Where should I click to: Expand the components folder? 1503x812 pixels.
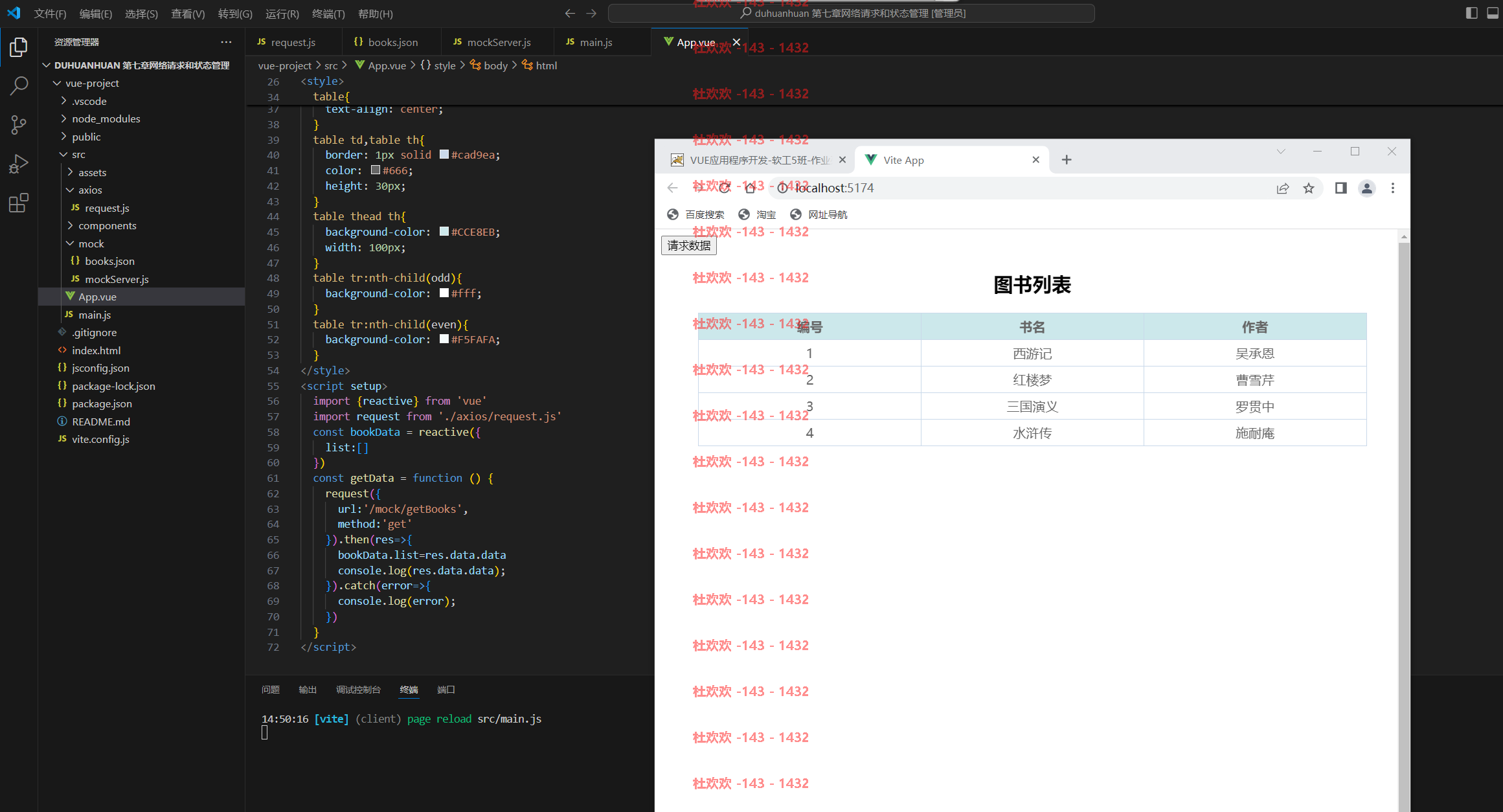70,225
